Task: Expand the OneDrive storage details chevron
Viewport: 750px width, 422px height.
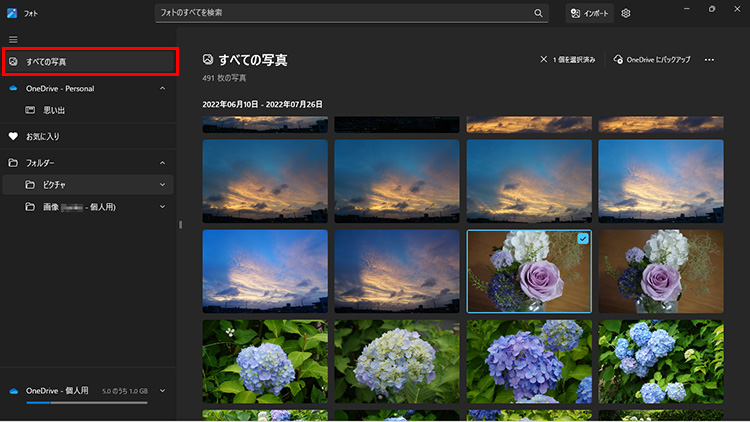Action: (162, 390)
